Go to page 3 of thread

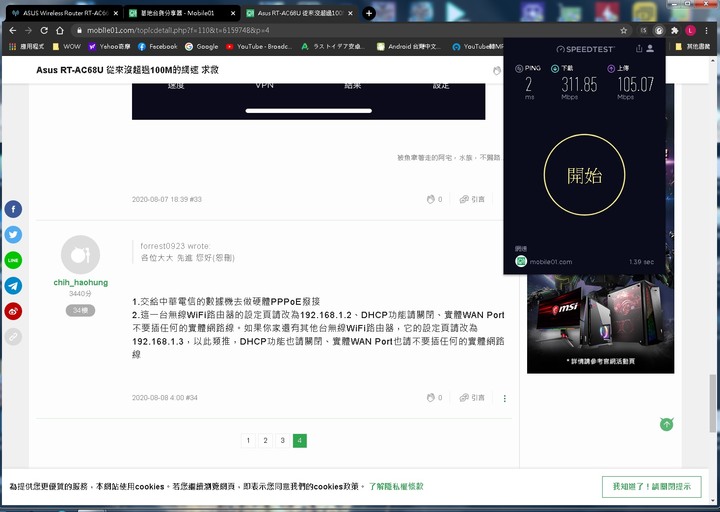[282, 440]
